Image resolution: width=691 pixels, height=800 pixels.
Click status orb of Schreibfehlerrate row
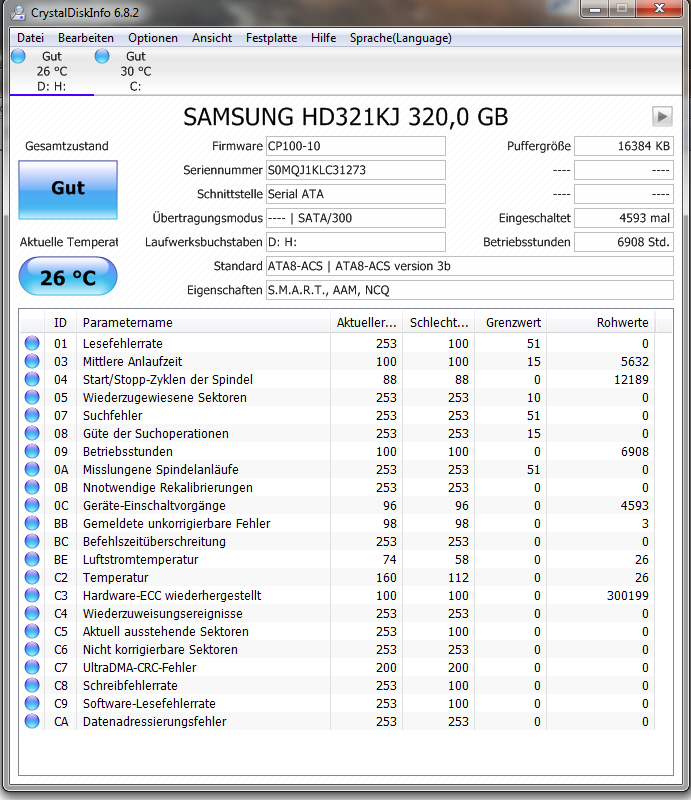32,685
